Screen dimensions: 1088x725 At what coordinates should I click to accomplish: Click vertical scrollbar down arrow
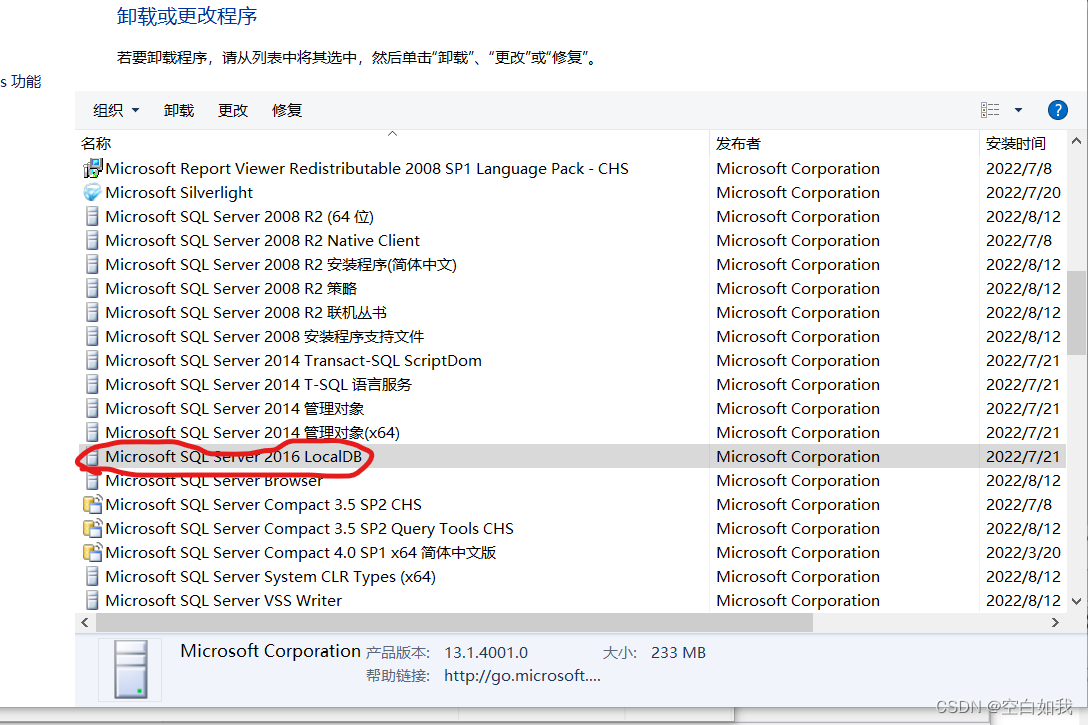[x=1076, y=601]
